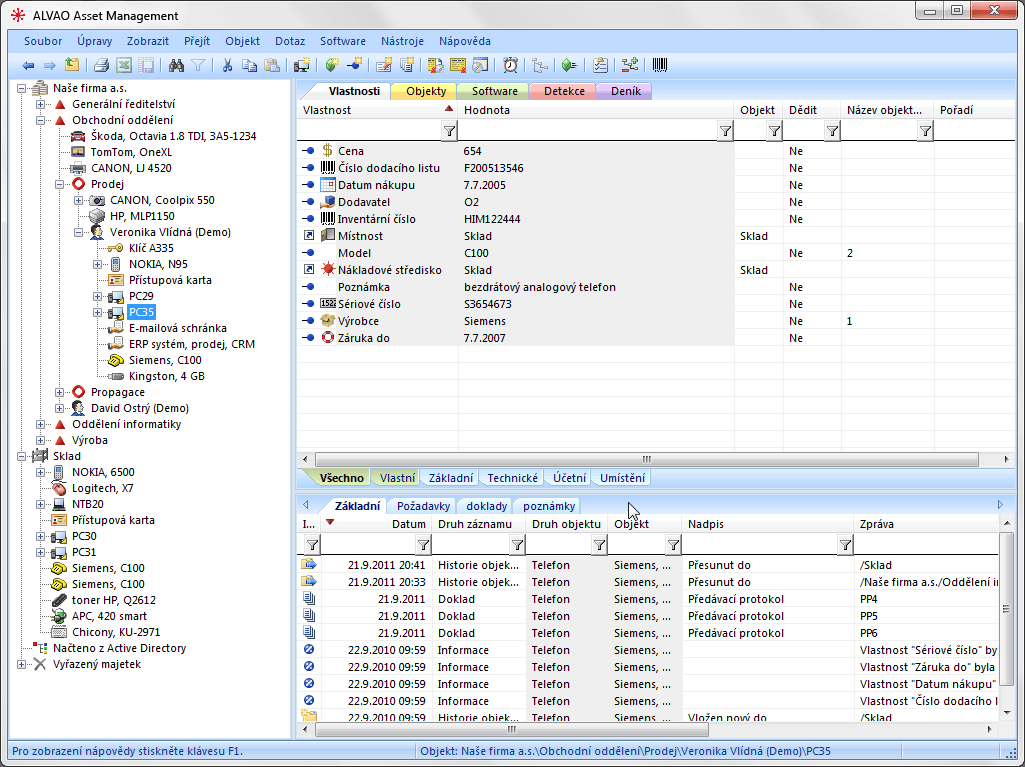
Task: Click the Export to Excel icon
Action: [123, 66]
